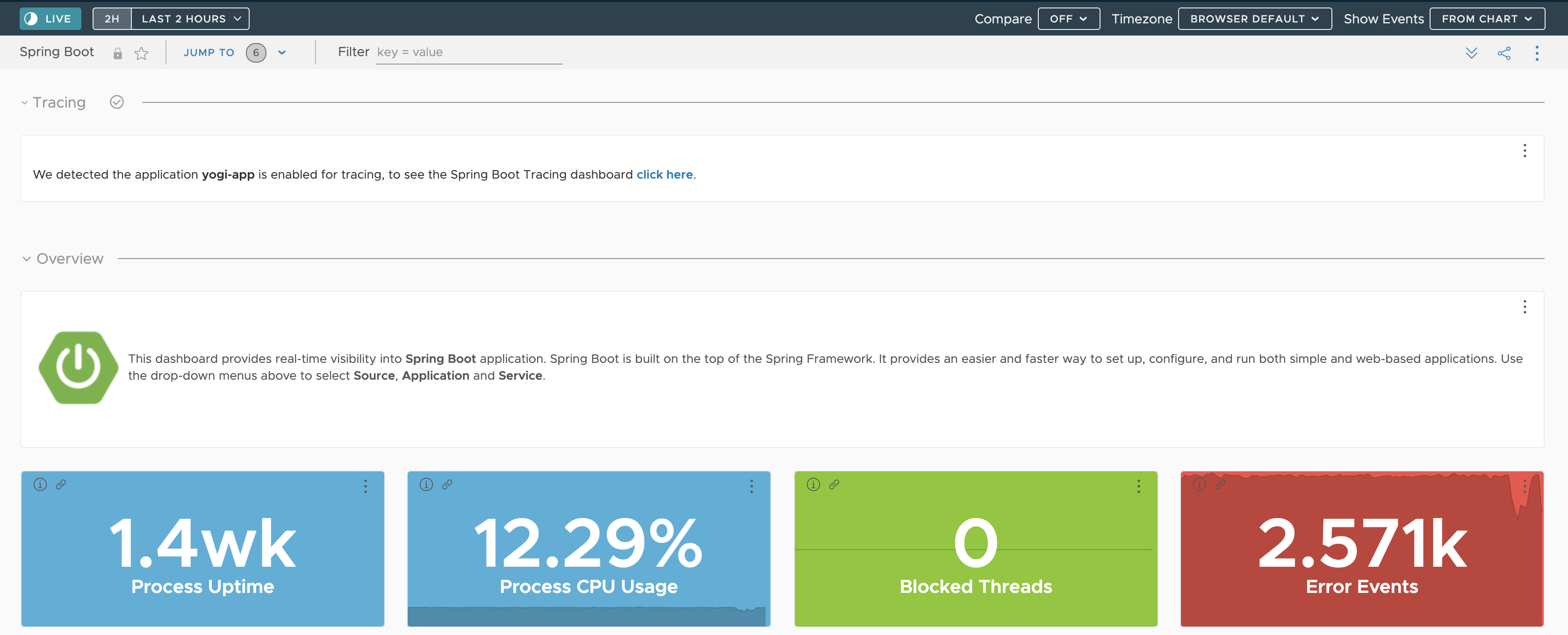The width and height of the screenshot is (1568, 635).
Task: Select the 2H time range button
Action: [112, 19]
